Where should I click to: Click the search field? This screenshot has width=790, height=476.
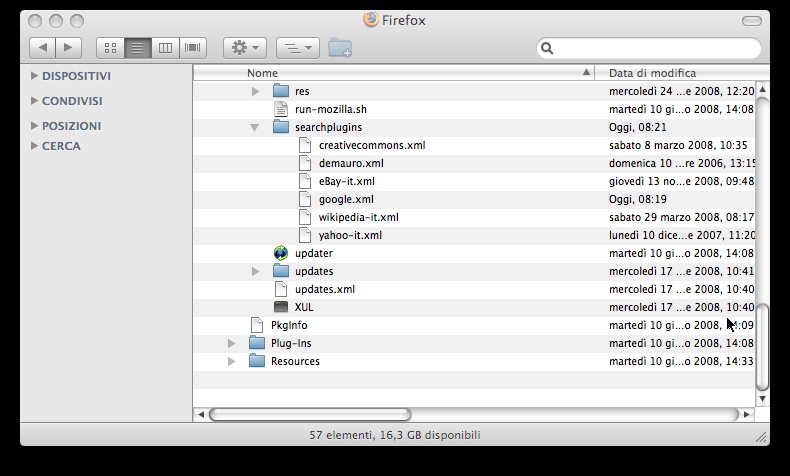649,48
